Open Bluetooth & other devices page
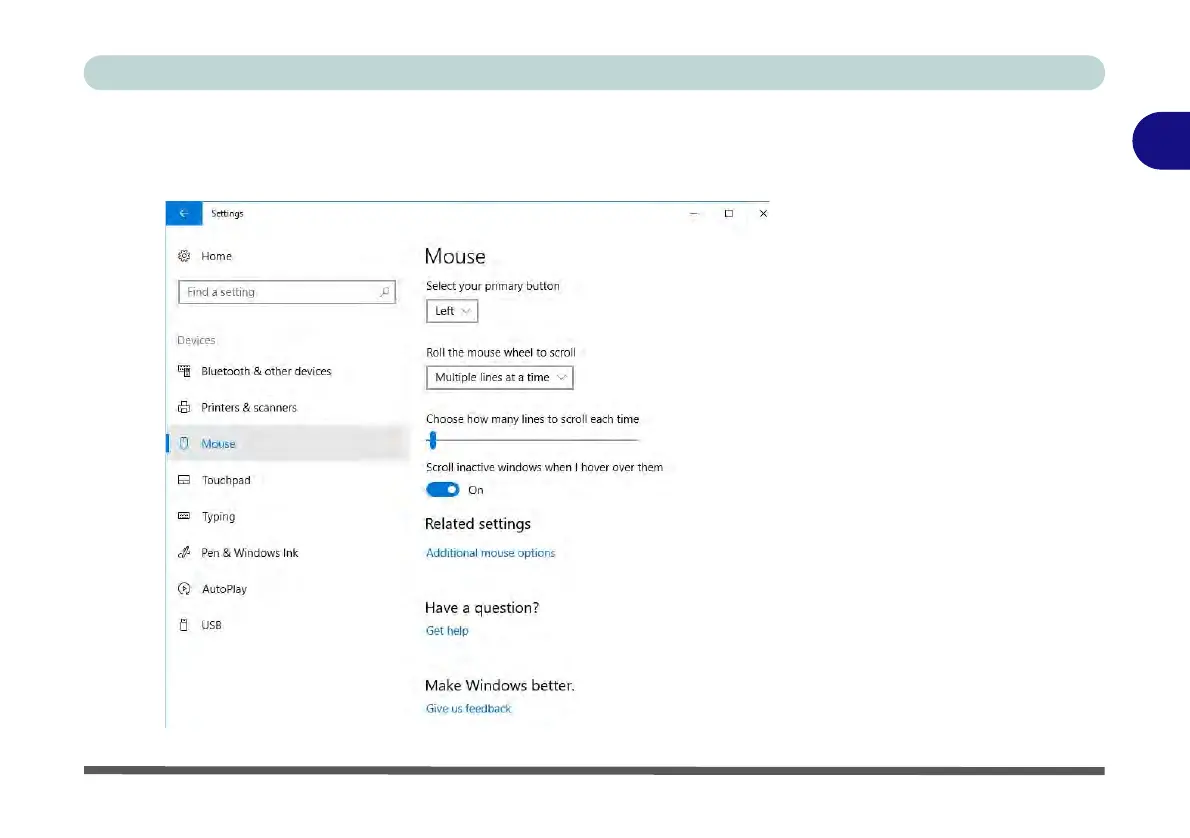Image resolution: width=1190 pixels, height=838 pixels. (266, 371)
